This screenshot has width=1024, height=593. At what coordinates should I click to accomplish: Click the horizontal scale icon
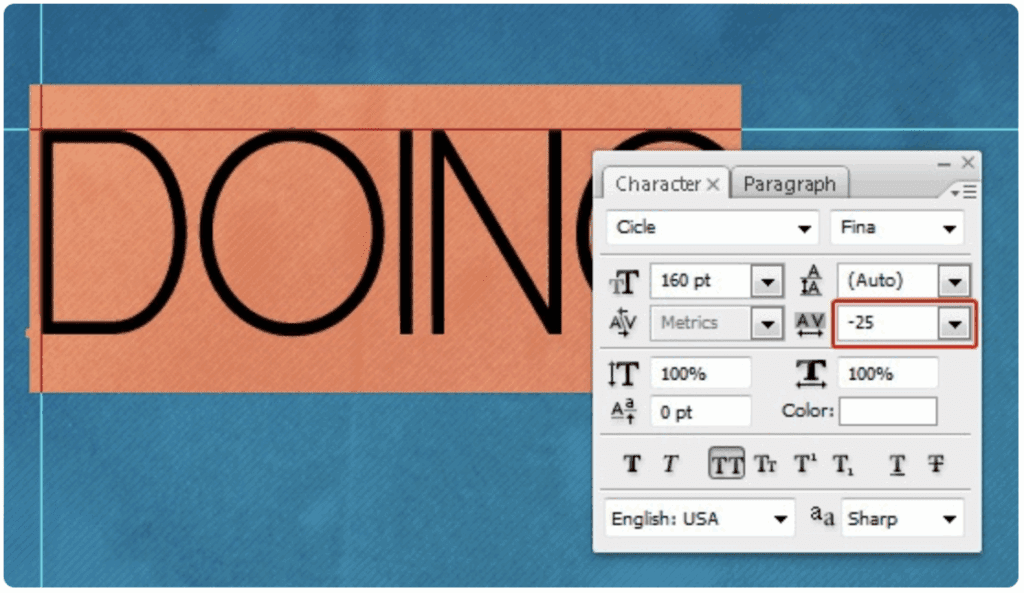(811, 373)
